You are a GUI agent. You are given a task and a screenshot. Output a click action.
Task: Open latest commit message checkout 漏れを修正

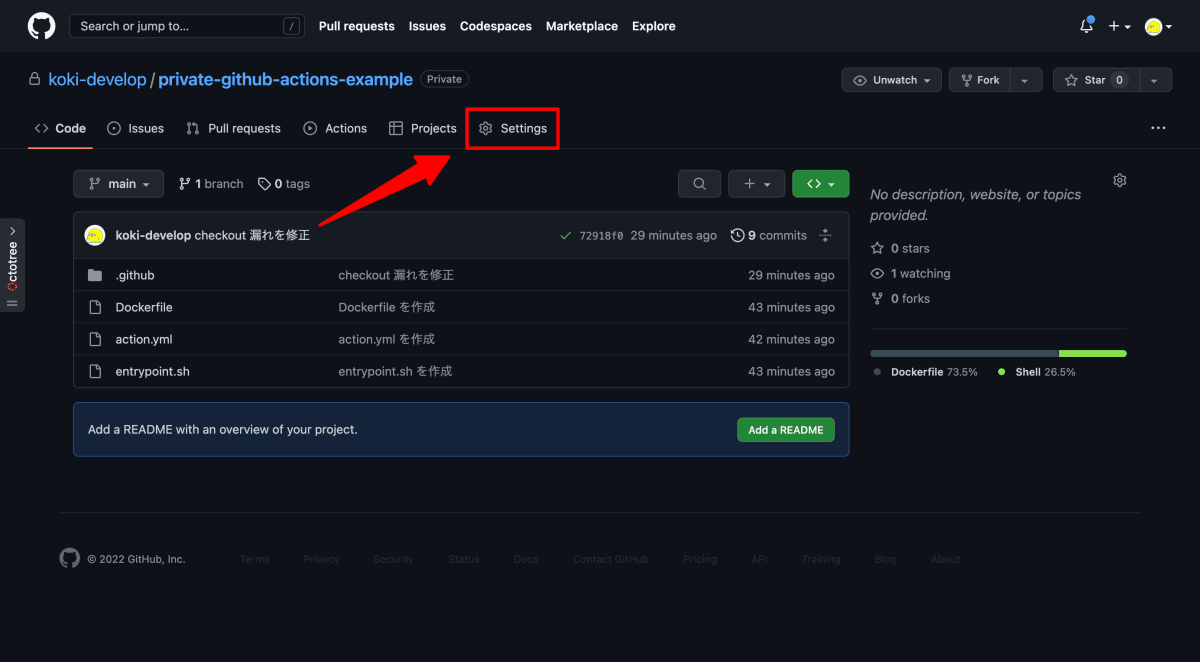click(252, 235)
